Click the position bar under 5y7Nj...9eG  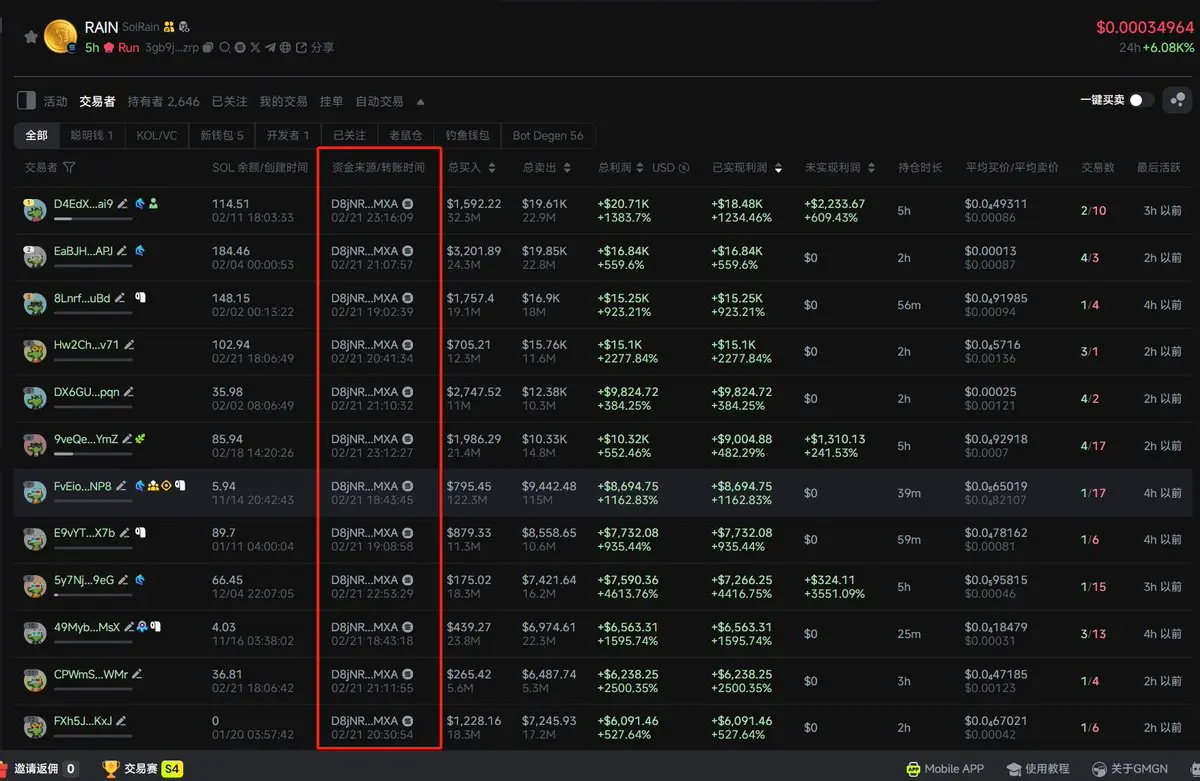pyautogui.click(x=93, y=594)
